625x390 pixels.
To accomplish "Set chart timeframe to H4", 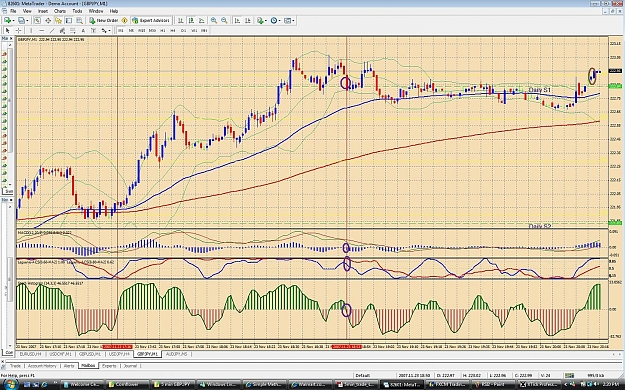I will click(173, 30).
